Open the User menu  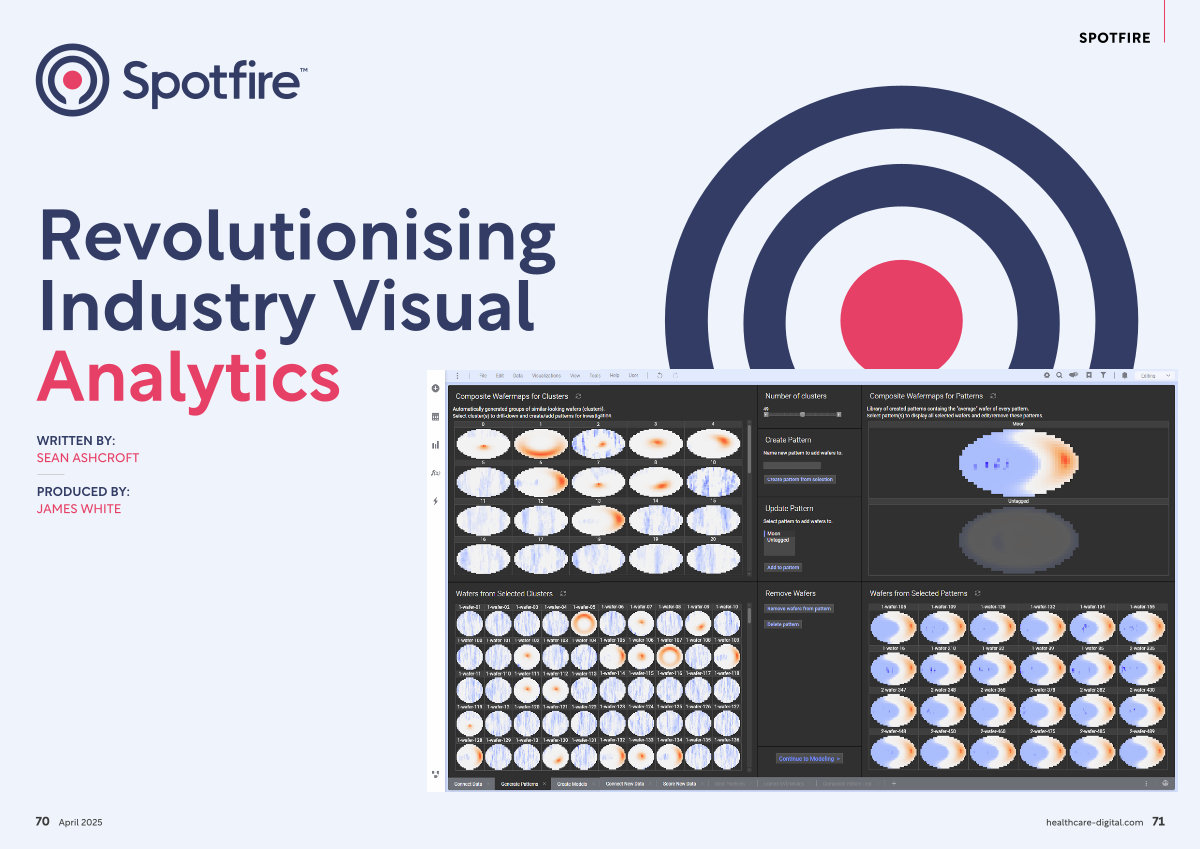[x=633, y=375]
